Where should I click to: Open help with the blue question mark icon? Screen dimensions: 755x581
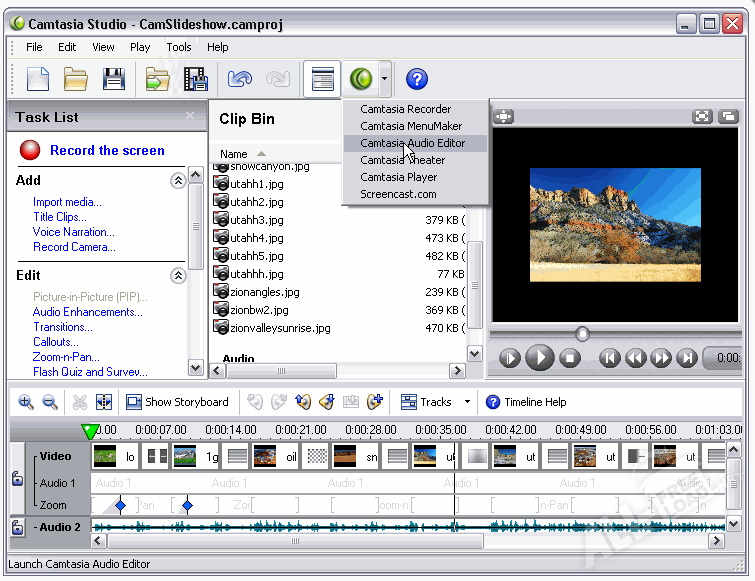point(417,79)
